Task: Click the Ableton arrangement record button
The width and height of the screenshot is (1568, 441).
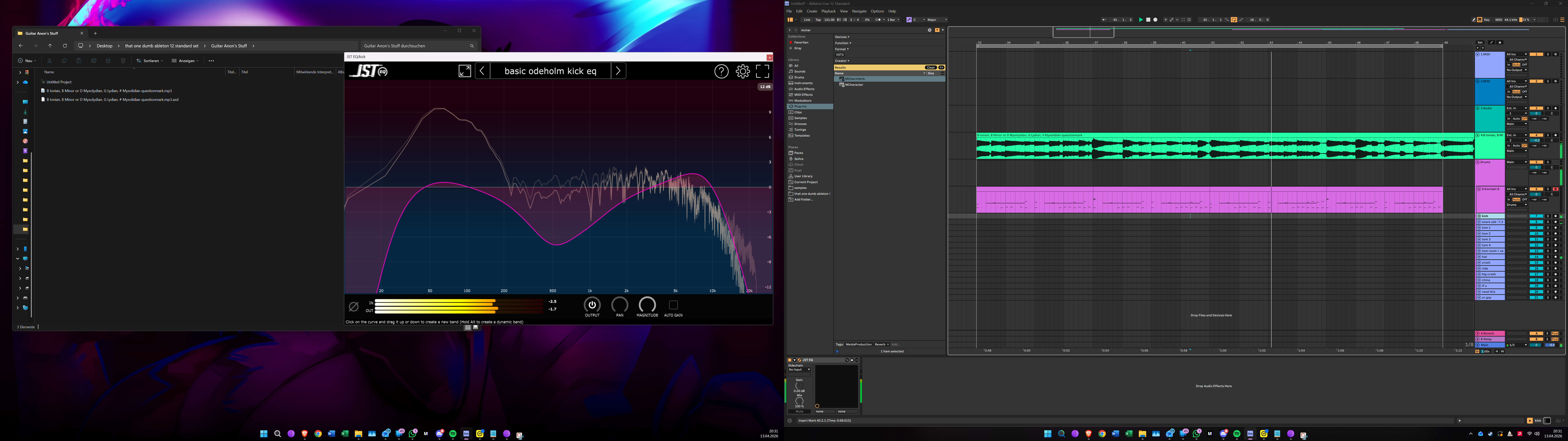Action: point(1155,19)
